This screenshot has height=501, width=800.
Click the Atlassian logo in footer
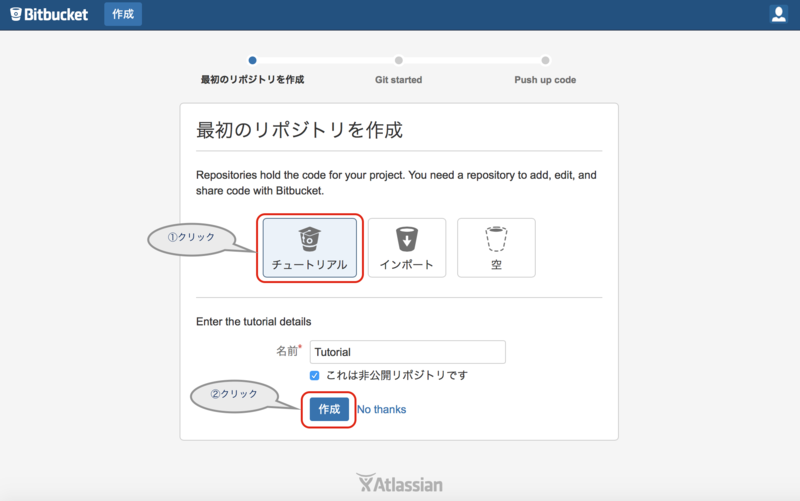(x=399, y=483)
